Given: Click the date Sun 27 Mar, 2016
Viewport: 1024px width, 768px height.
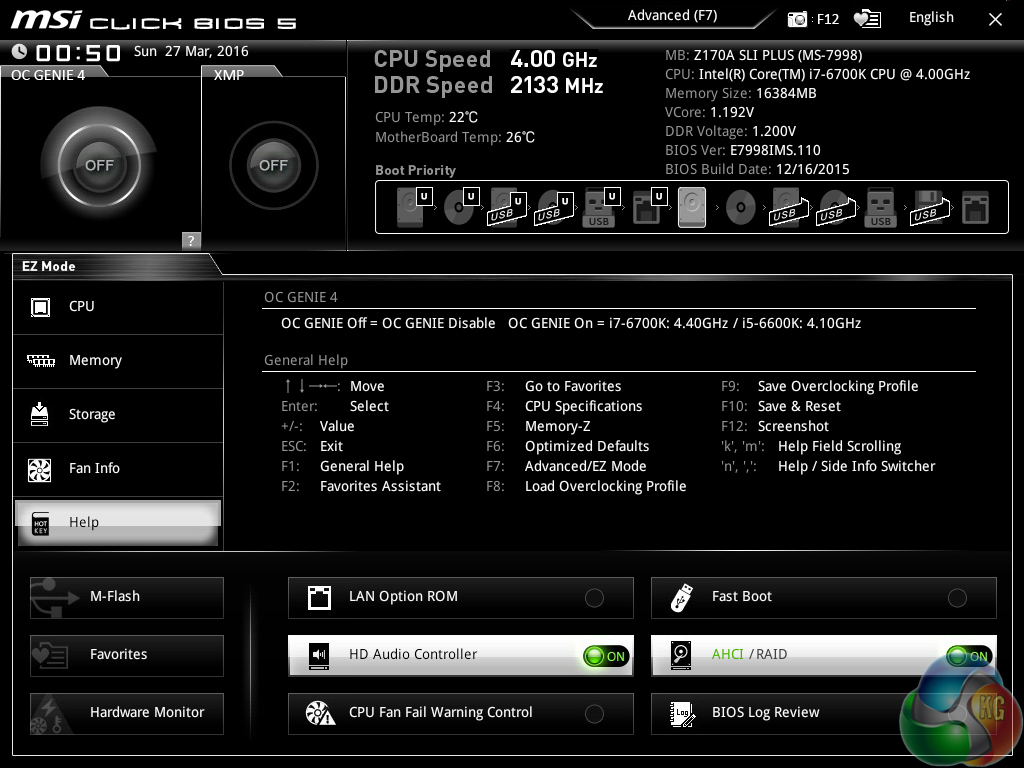Looking at the screenshot, I should pyautogui.click(x=191, y=52).
